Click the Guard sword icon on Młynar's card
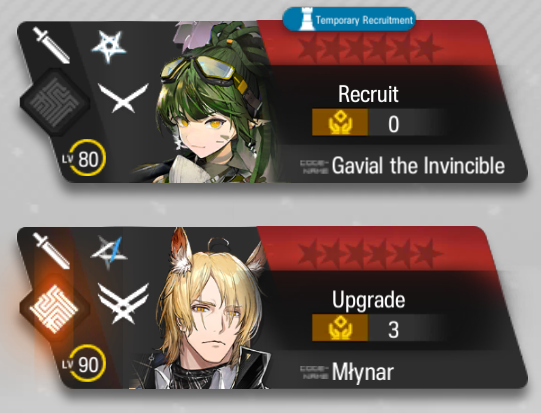 [x=51, y=251]
